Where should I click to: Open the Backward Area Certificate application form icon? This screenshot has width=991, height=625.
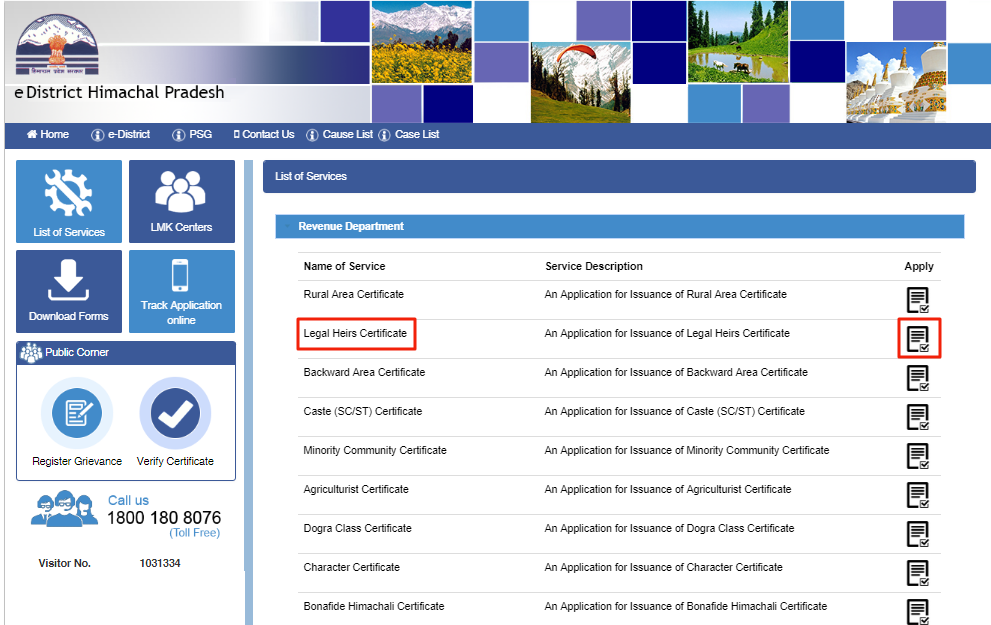918,378
